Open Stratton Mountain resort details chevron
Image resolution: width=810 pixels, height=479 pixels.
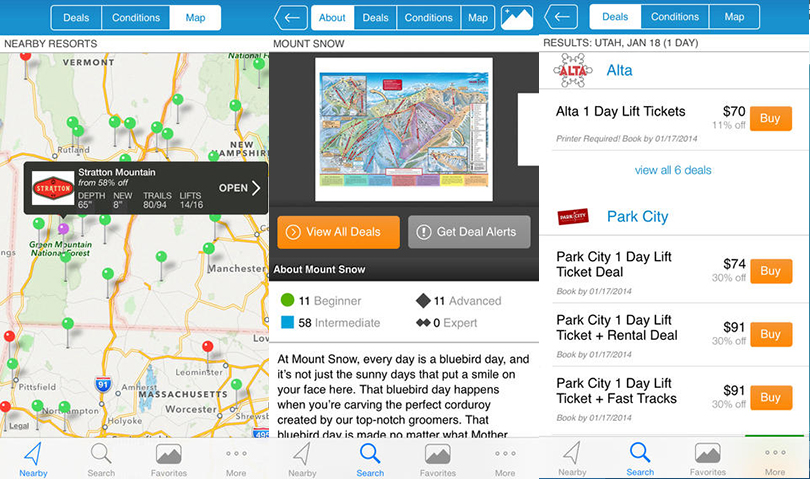(x=256, y=188)
